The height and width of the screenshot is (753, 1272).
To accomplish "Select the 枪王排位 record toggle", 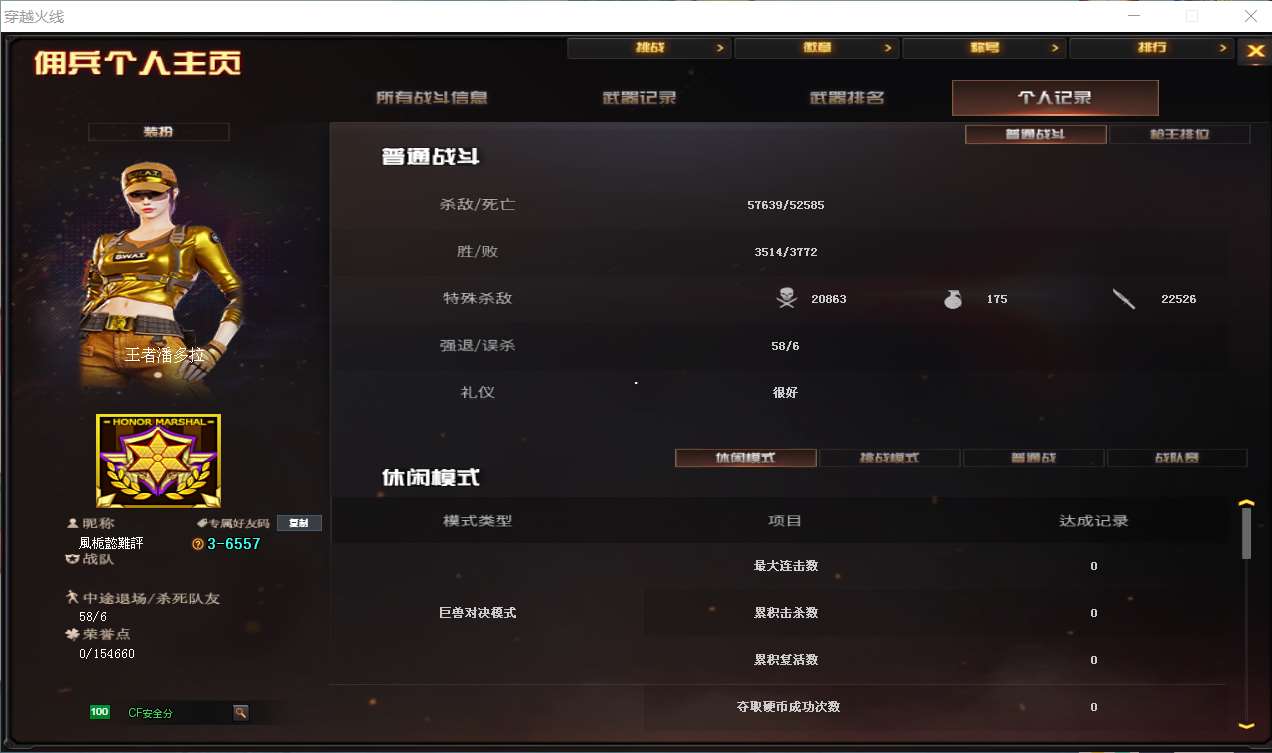I will [x=1180, y=134].
